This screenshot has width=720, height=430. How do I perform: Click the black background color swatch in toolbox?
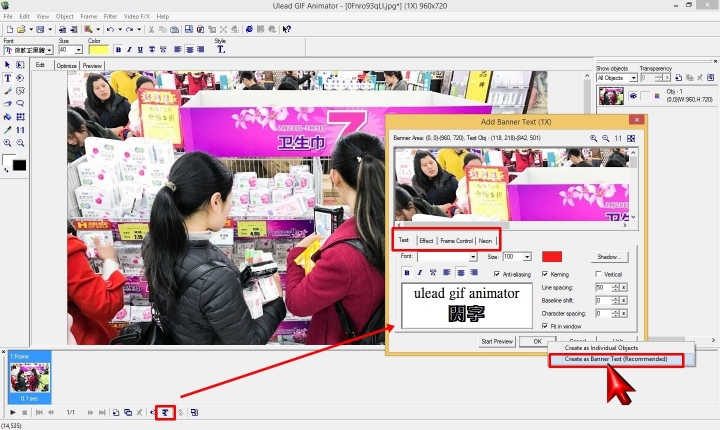click(x=19, y=165)
